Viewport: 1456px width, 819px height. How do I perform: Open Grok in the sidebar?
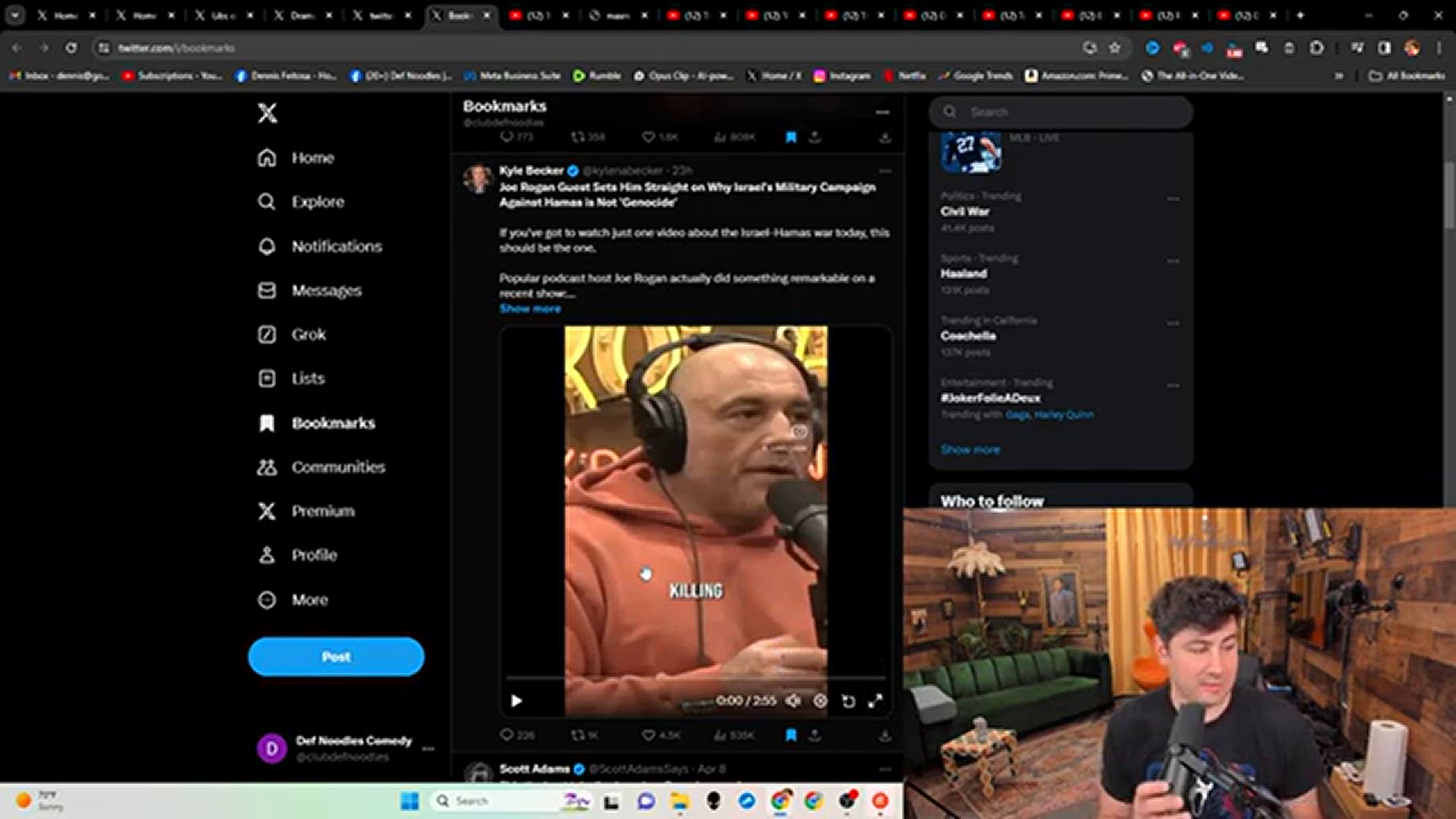coord(292,334)
